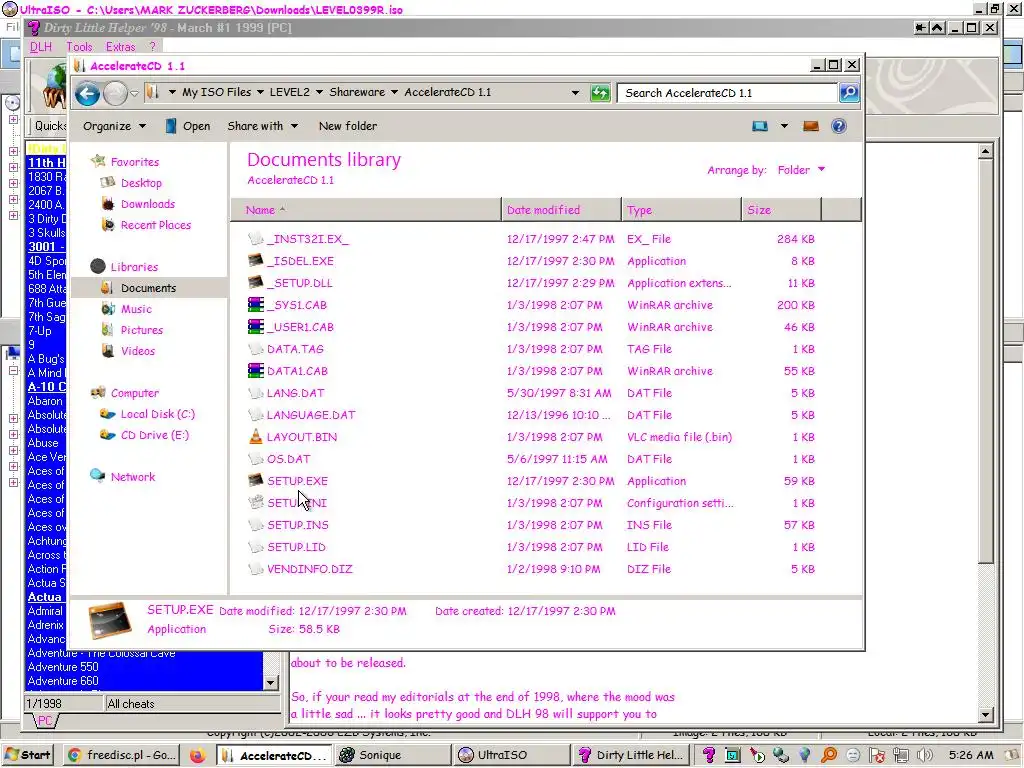Screen dimensions: 1024x768
Task: Select the LAYOUT.BIN VLC cone icon
Action: pos(256,437)
